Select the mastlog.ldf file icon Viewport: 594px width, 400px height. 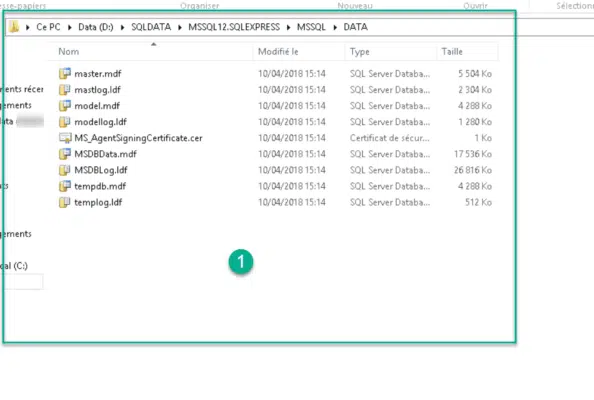65,89
